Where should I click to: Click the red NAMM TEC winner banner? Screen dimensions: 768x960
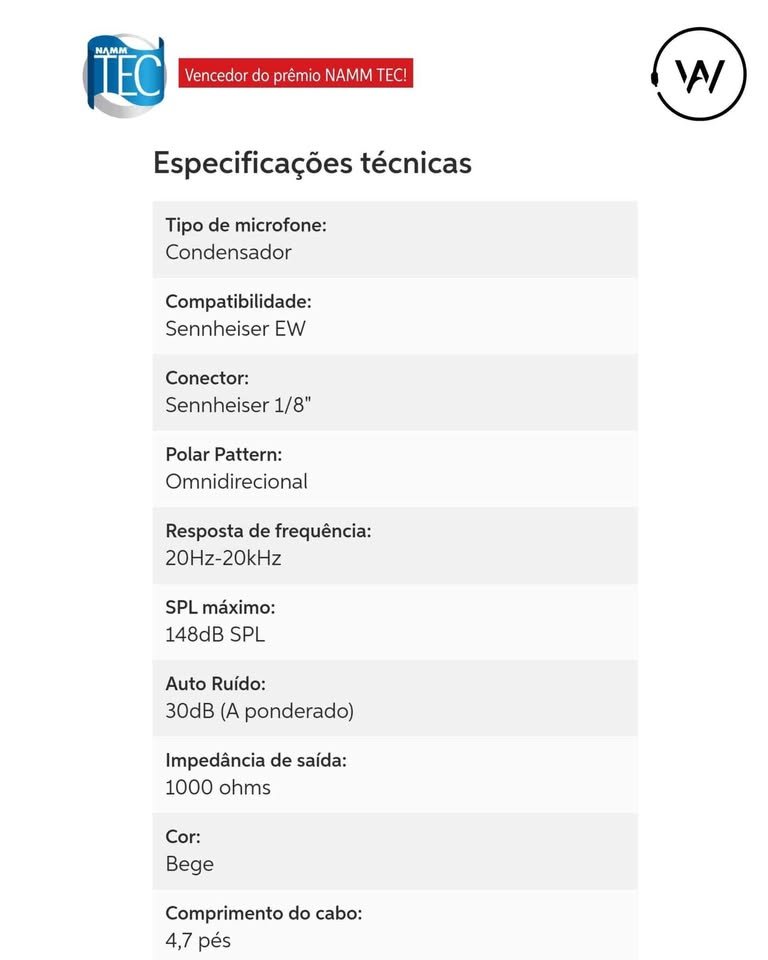[296, 75]
